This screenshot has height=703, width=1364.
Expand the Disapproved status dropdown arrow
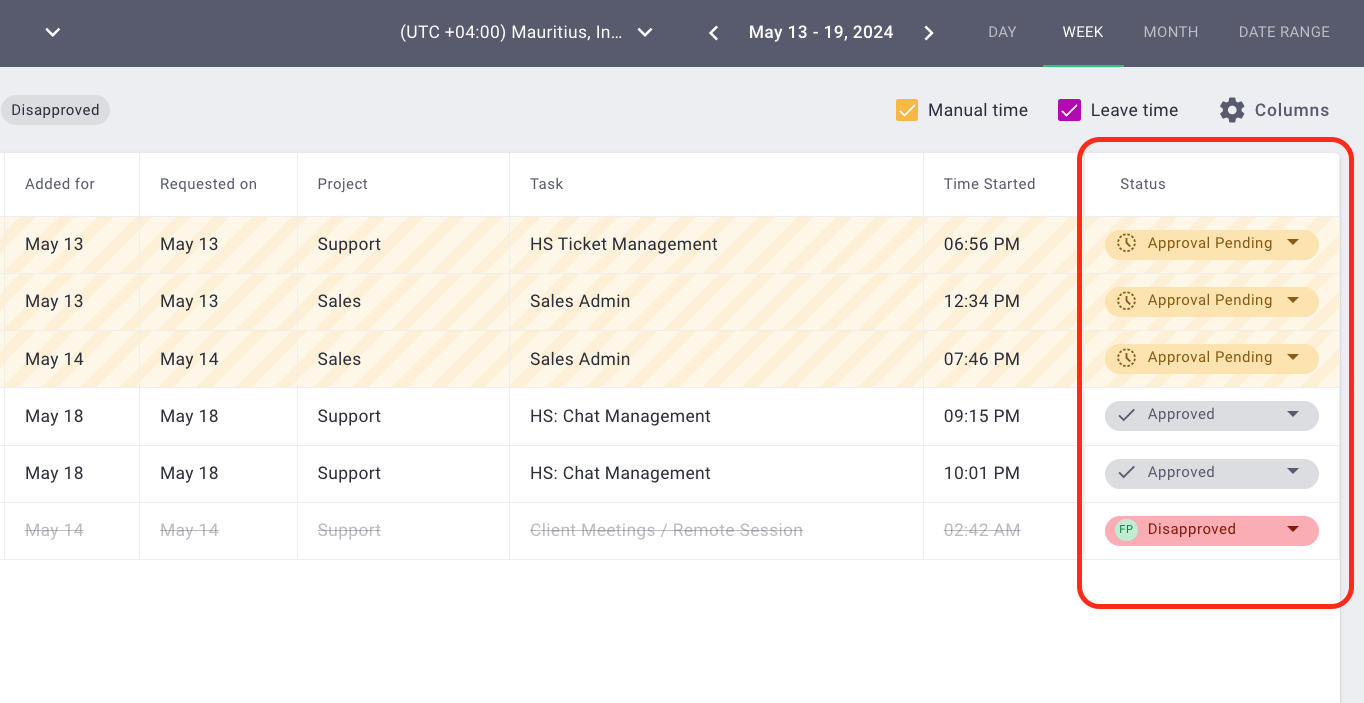[x=1292, y=529]
